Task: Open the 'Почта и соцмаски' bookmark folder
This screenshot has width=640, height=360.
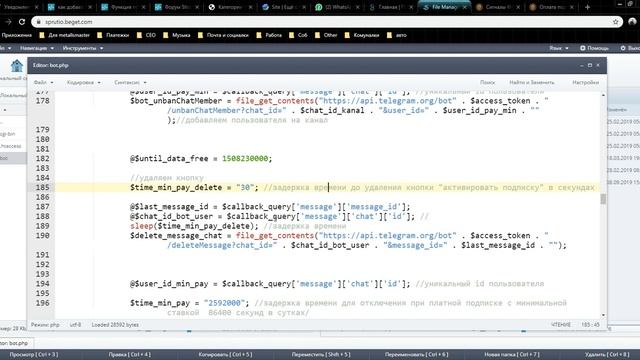Action: (x=223, y=35)
